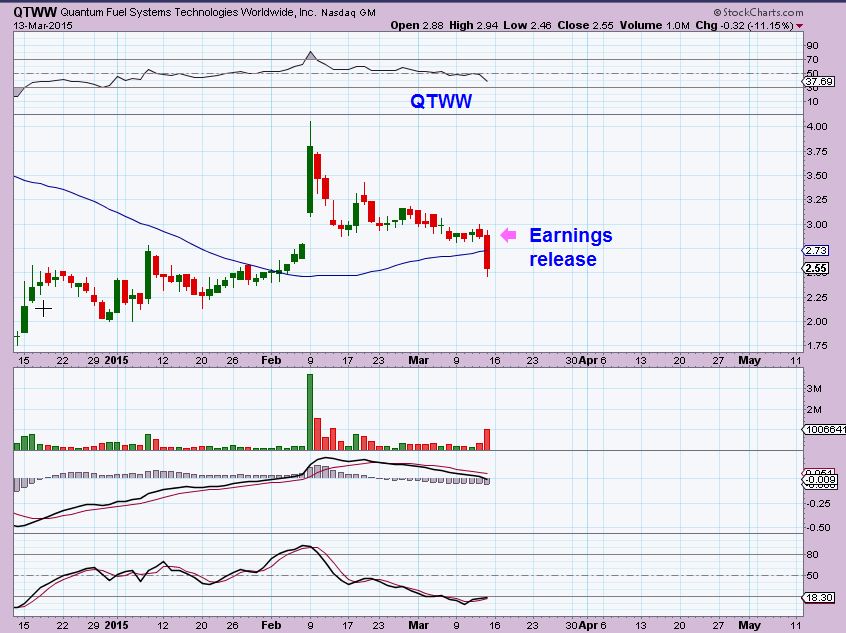
Task: Click the Low 2.46 value
Action: [x=527, y=25]
